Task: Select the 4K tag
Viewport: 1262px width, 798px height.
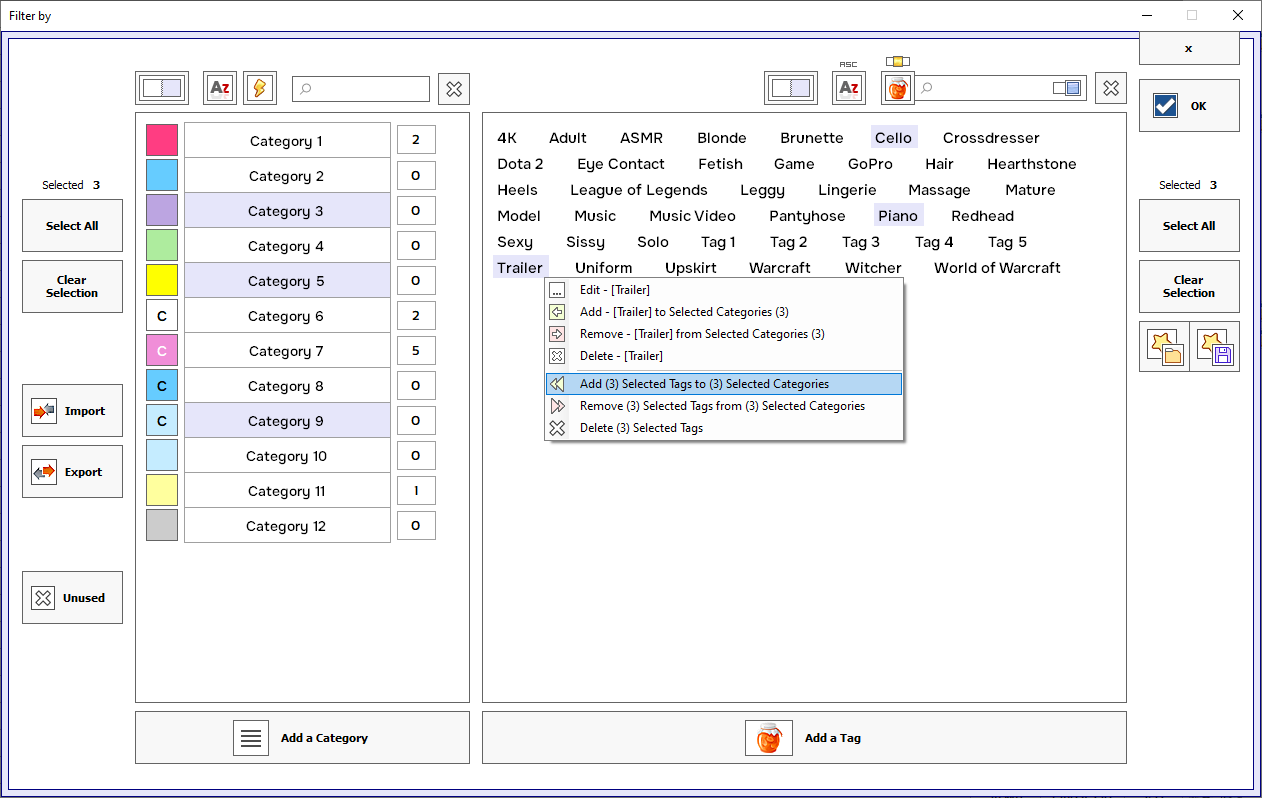Action: 507,138
